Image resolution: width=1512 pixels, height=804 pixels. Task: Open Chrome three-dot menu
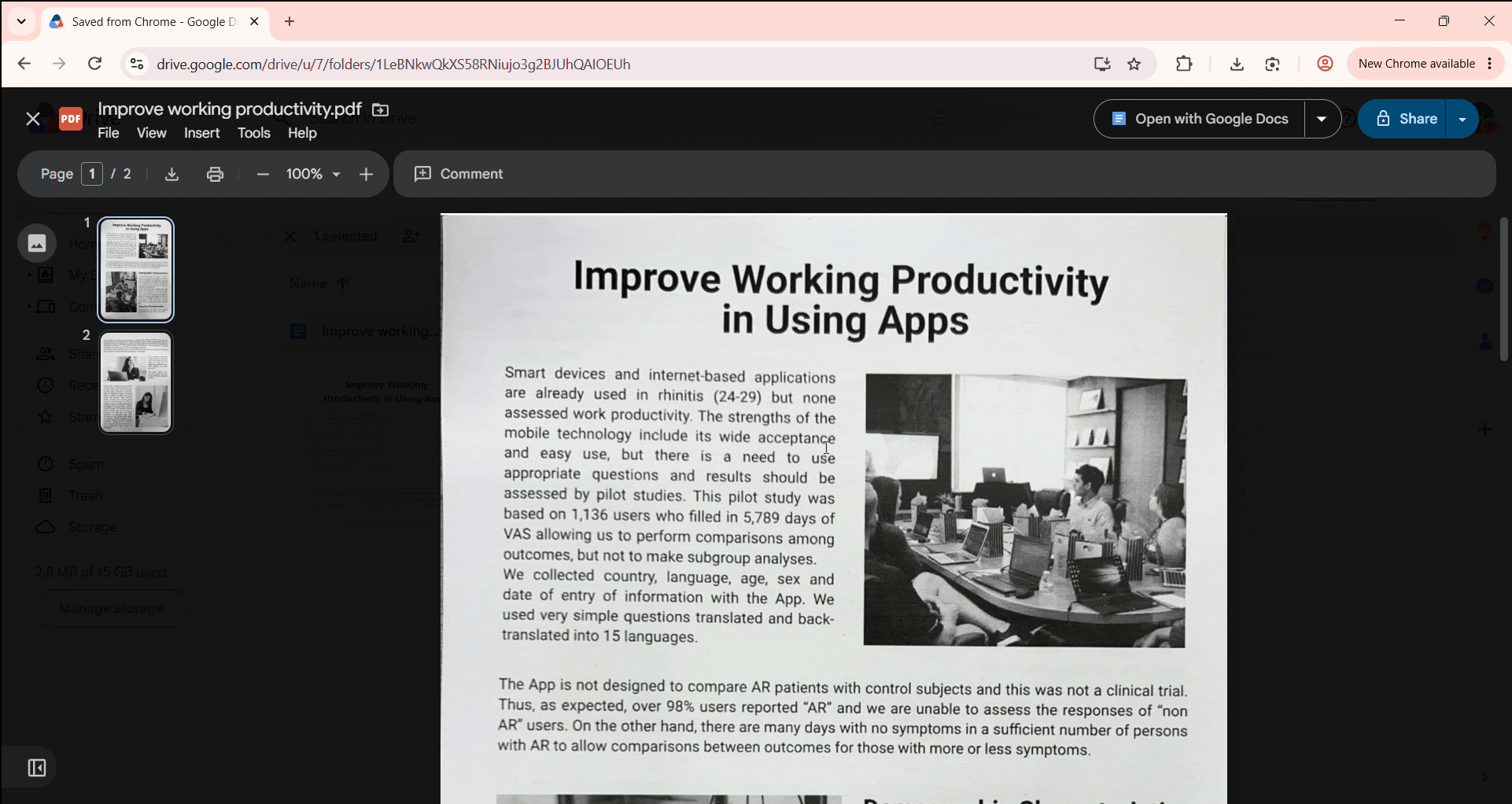pyautogui.click(x=1490, y=64)
